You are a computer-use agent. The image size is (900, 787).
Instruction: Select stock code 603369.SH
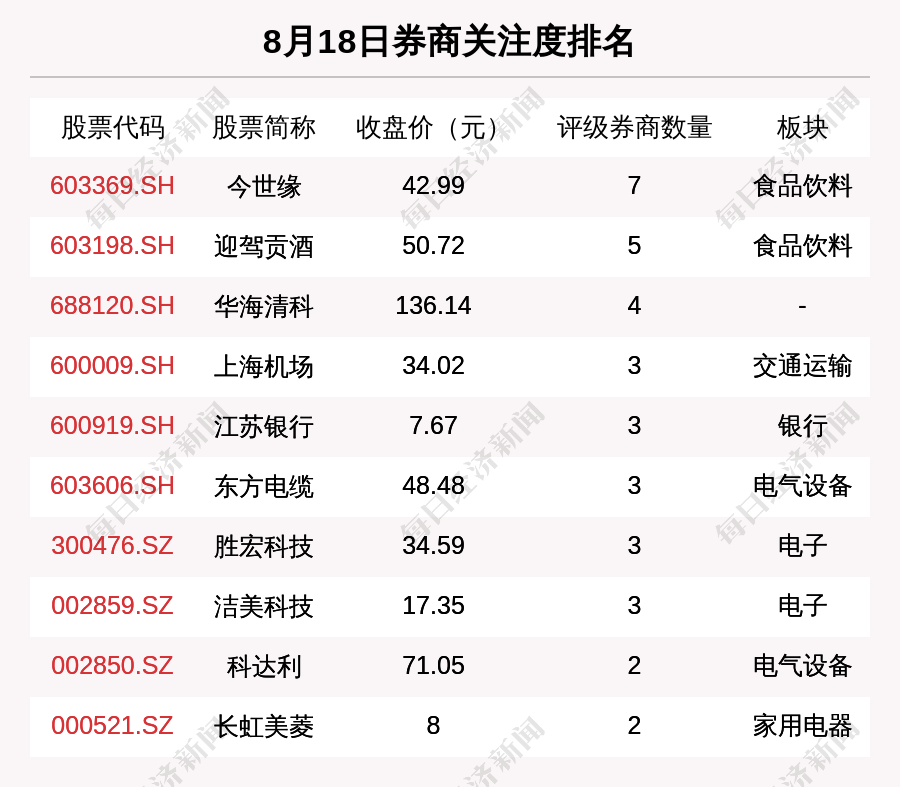(112, 186)
